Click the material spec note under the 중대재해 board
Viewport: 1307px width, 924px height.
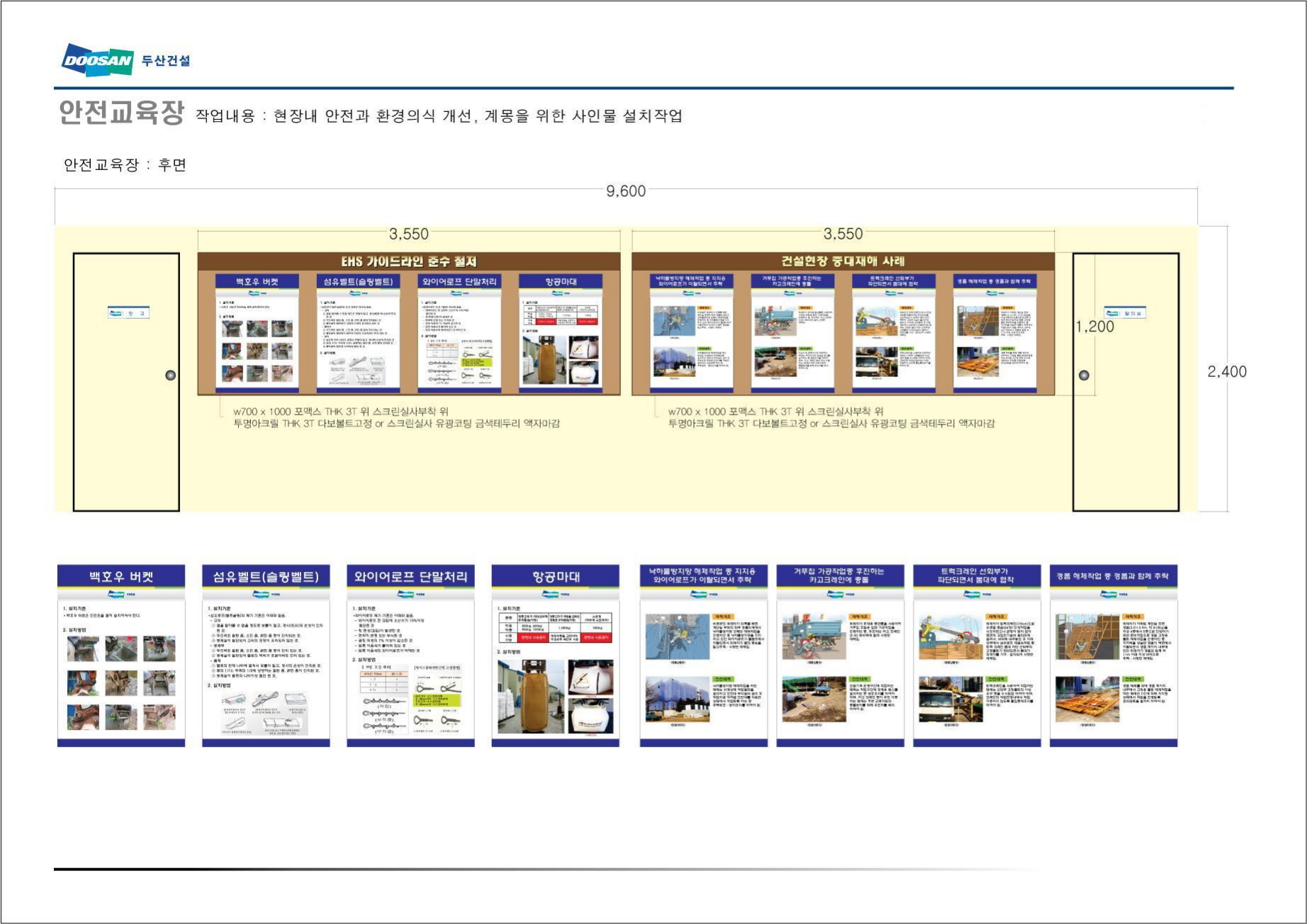coord(831,417)
